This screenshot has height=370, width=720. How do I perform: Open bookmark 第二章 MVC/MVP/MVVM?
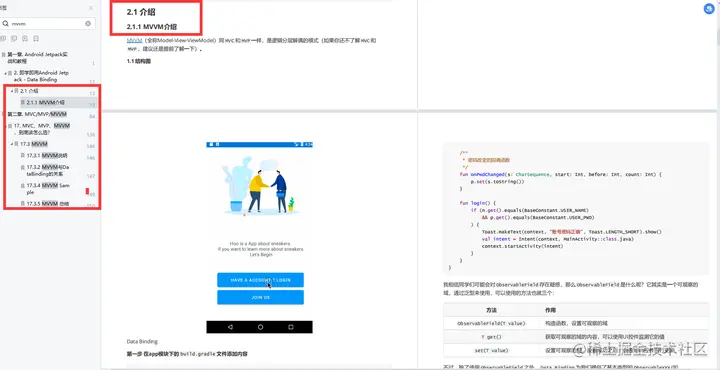pos(37,114)
